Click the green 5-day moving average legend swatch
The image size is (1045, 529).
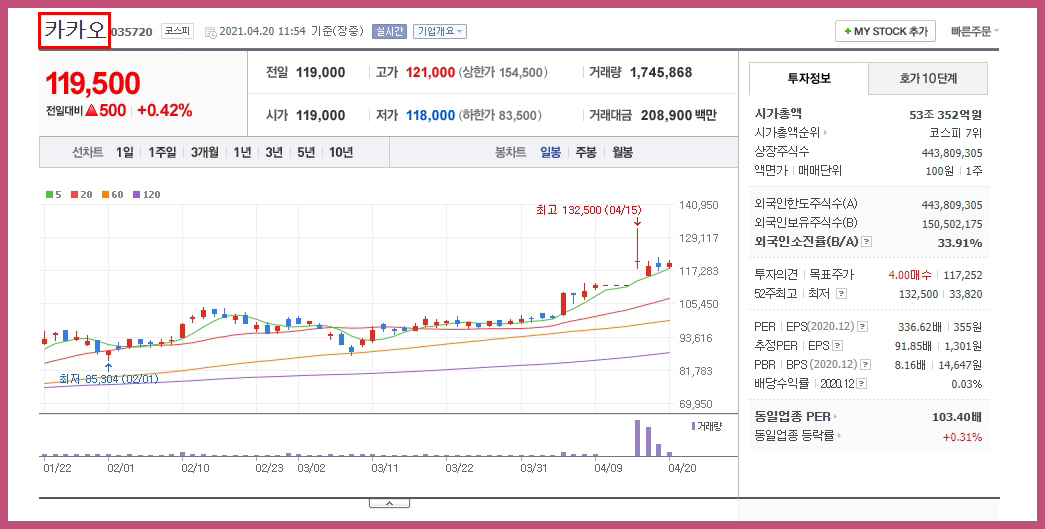click(x=49, y=195)
